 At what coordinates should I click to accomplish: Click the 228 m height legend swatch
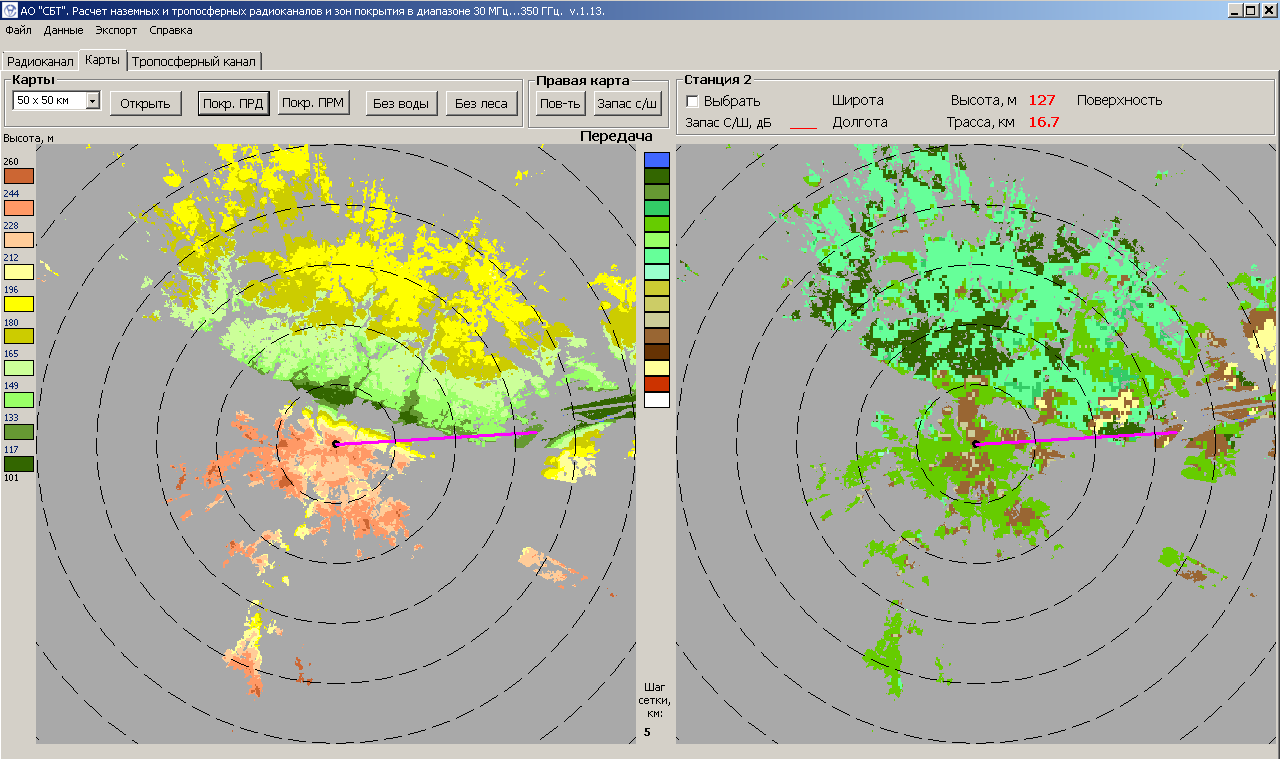point(19,240)
